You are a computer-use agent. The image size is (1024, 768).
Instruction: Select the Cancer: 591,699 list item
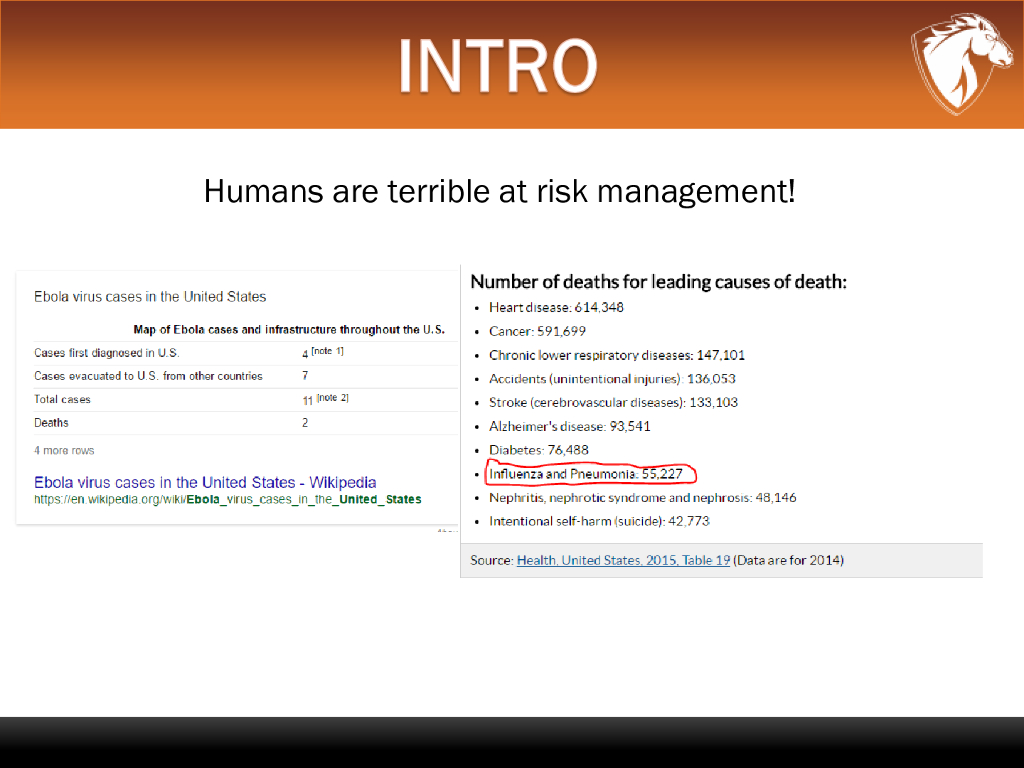537,331
